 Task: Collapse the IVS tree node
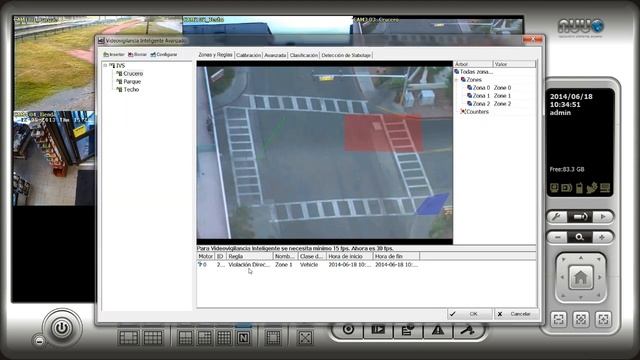(x=105, y=65)
